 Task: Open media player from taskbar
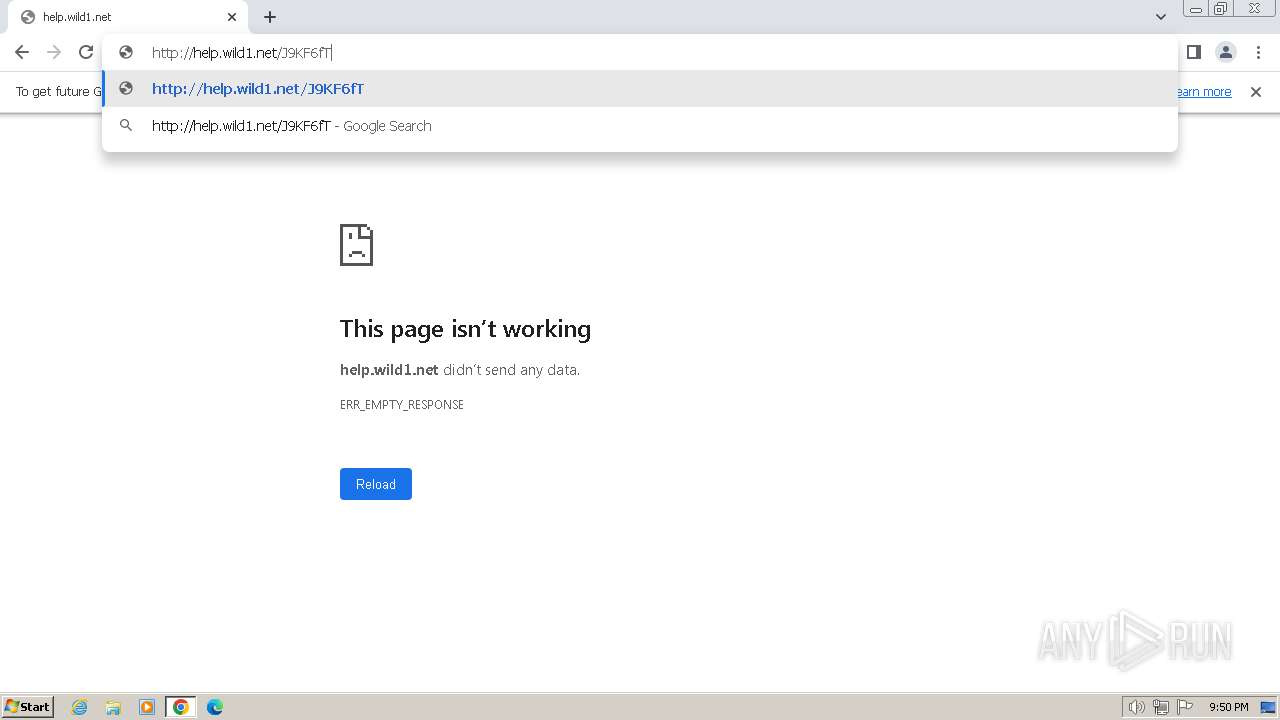click(147, 707)
